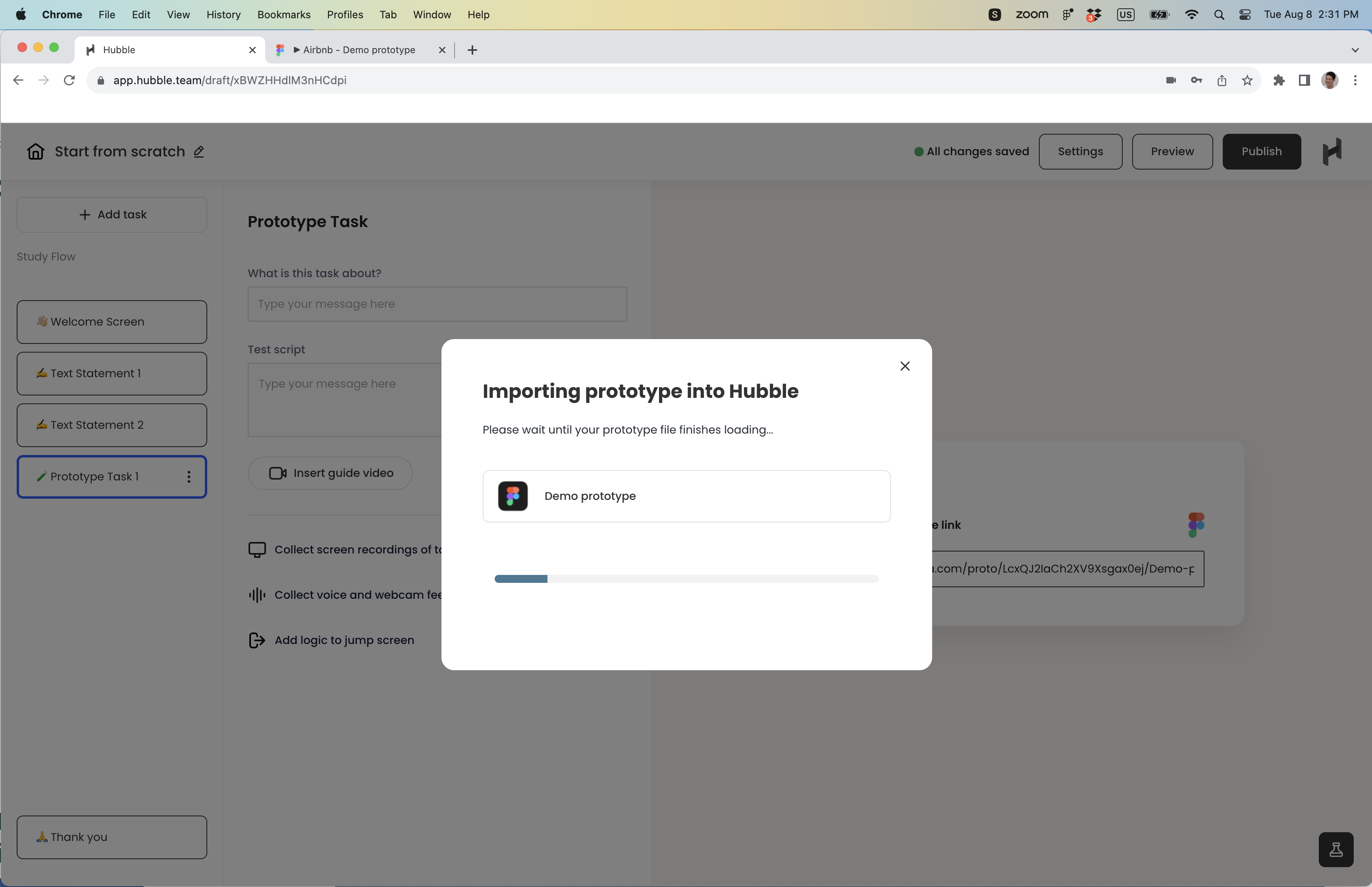Click the Figma icon beside Demo prototype

[513, 496]
